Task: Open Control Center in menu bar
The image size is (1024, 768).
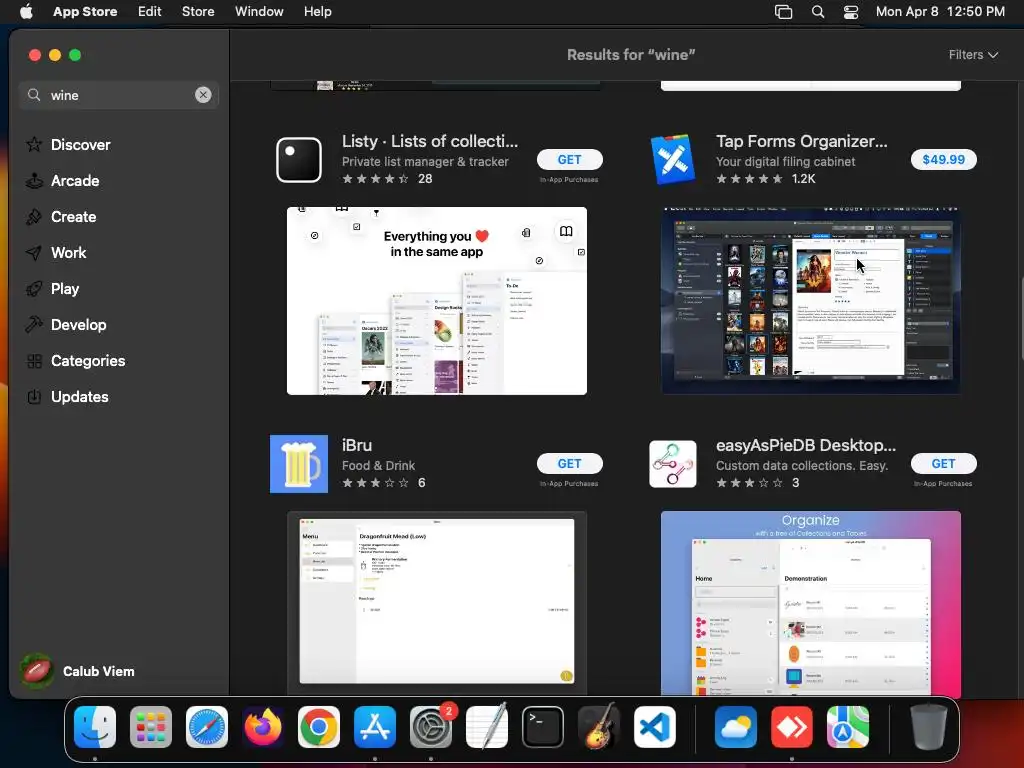Action: click(x=851, y=12)
